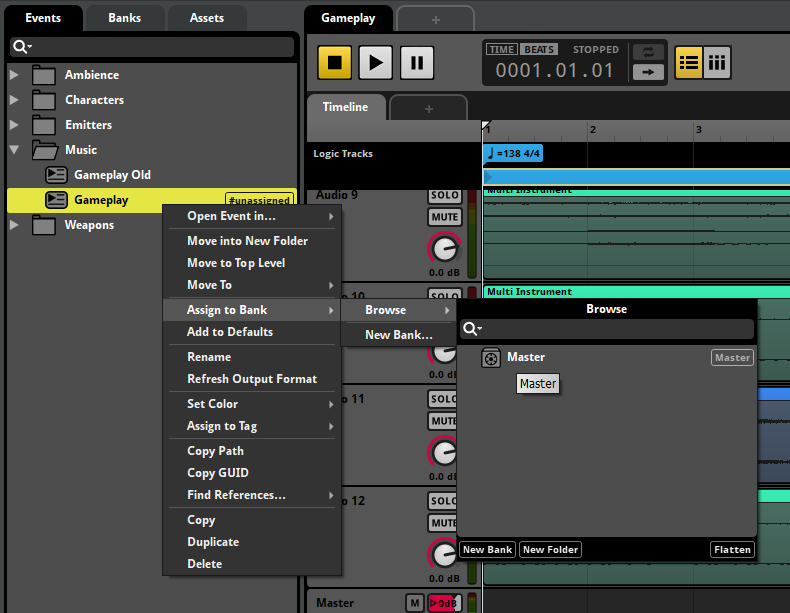
Task: Click the Ambience folder icon
Action: pos(44,75)
